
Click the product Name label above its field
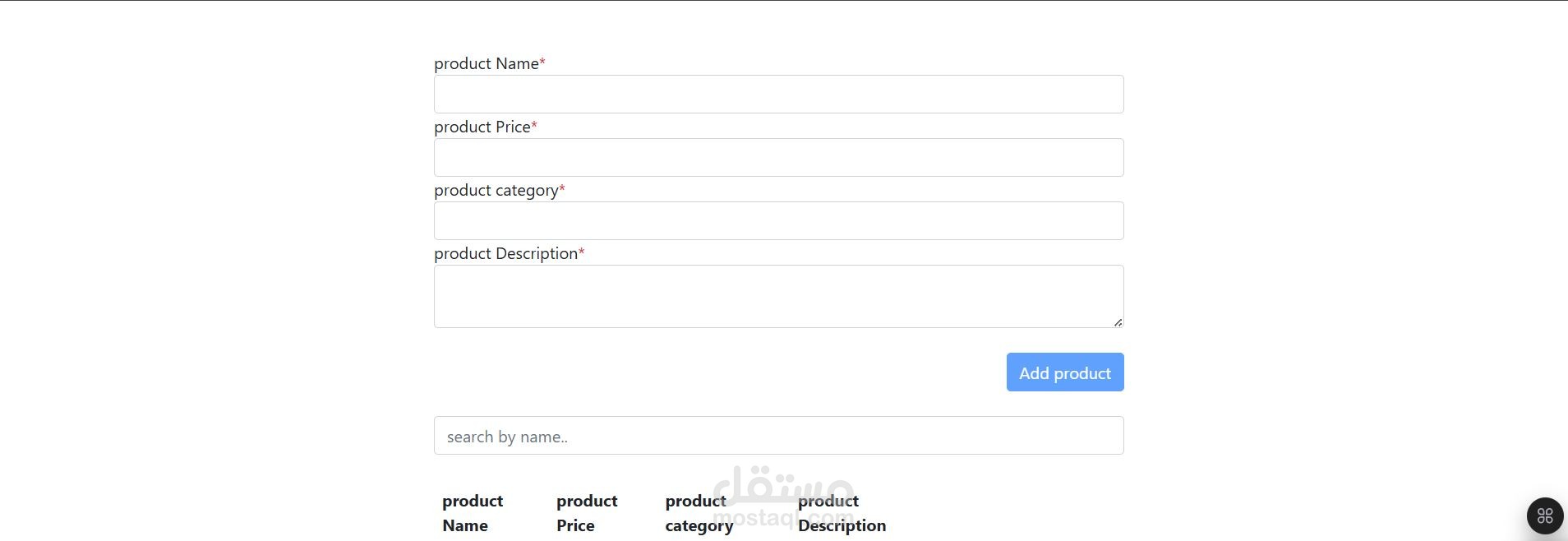(x=487, y=63)
